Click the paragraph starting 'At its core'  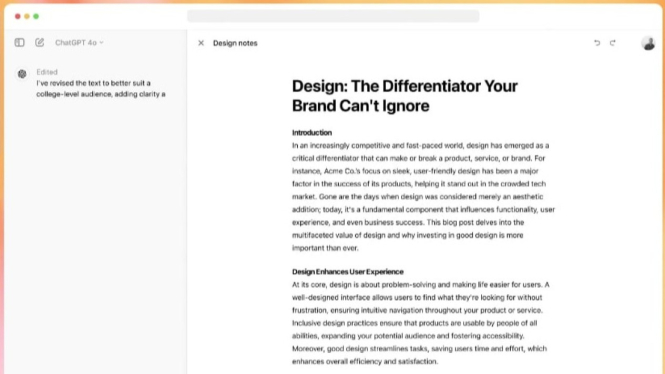click(x=420, y=323)
